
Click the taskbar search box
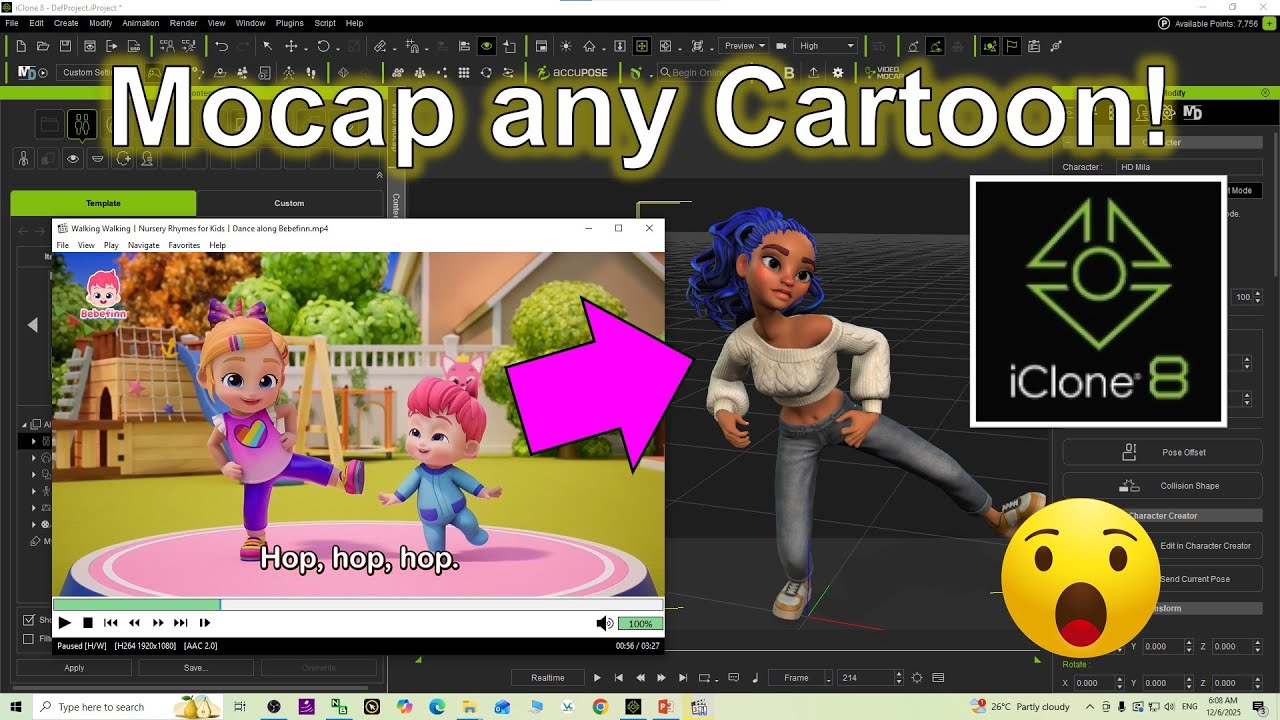[130, 707]
